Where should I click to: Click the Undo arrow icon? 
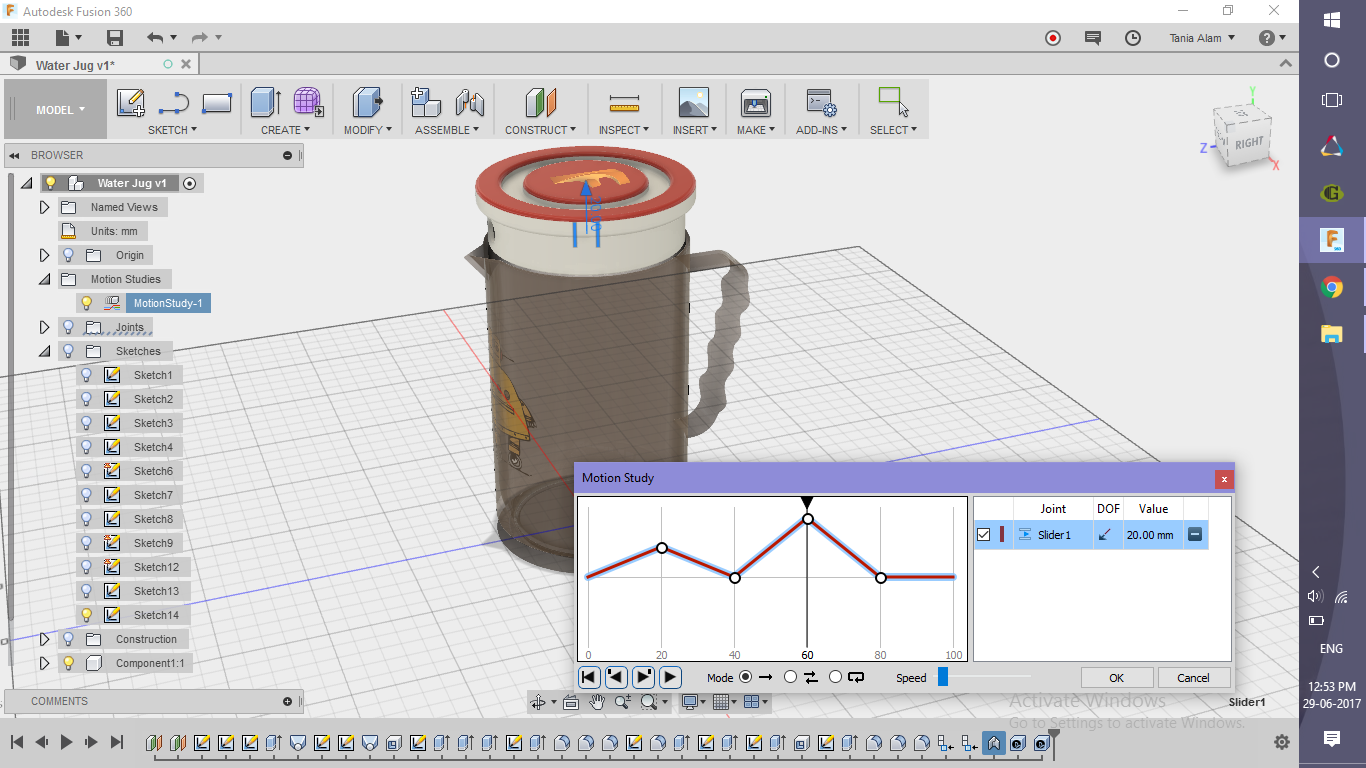click(155, 38)
